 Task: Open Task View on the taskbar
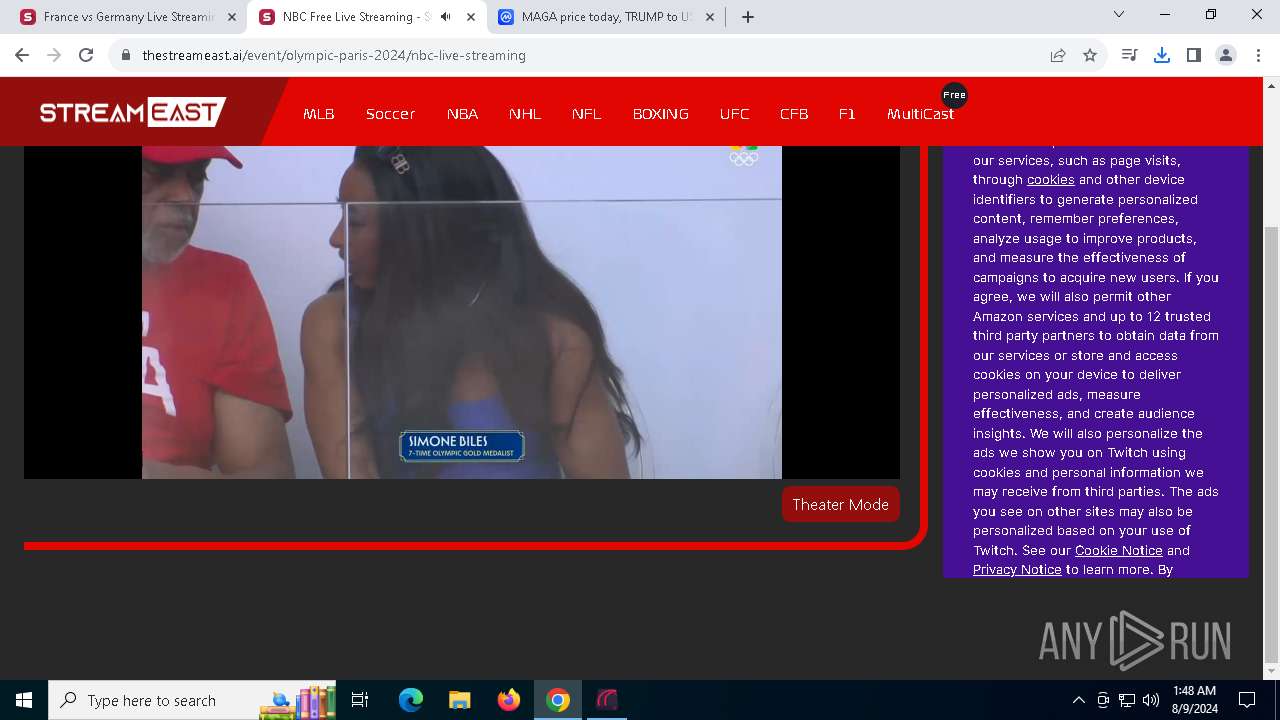click(360, 700)
